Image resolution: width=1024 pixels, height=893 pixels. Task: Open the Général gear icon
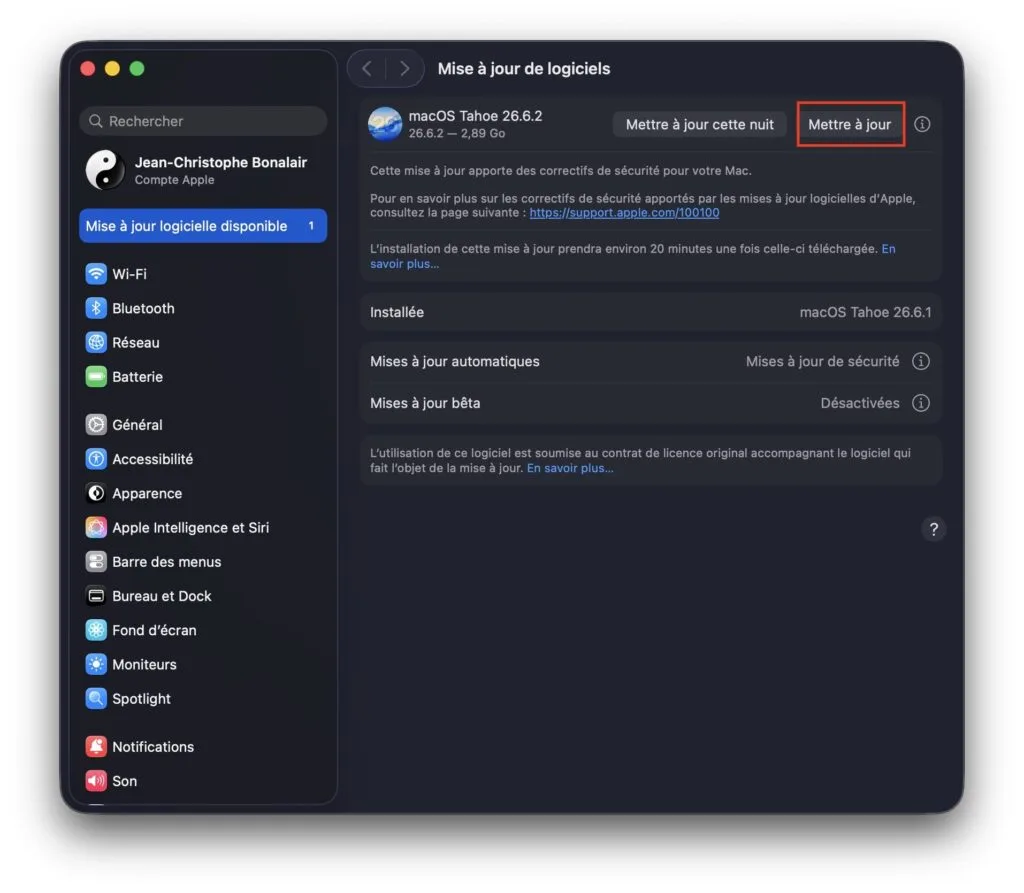pos(96,425)
